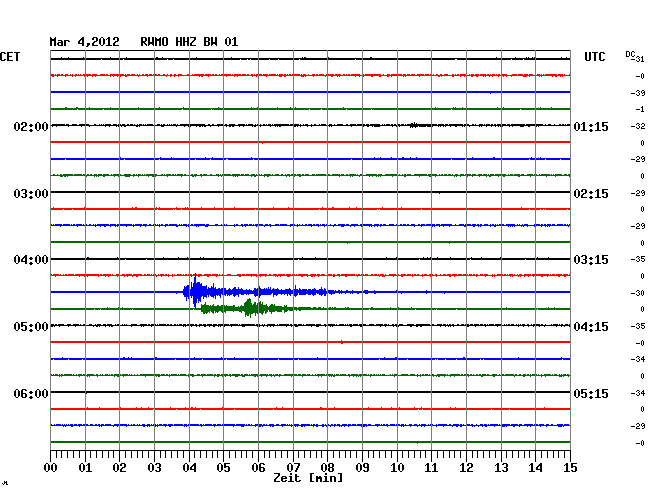
Task: Select minute tick label 15 on the axis
Action: click(x=570, y=468)
